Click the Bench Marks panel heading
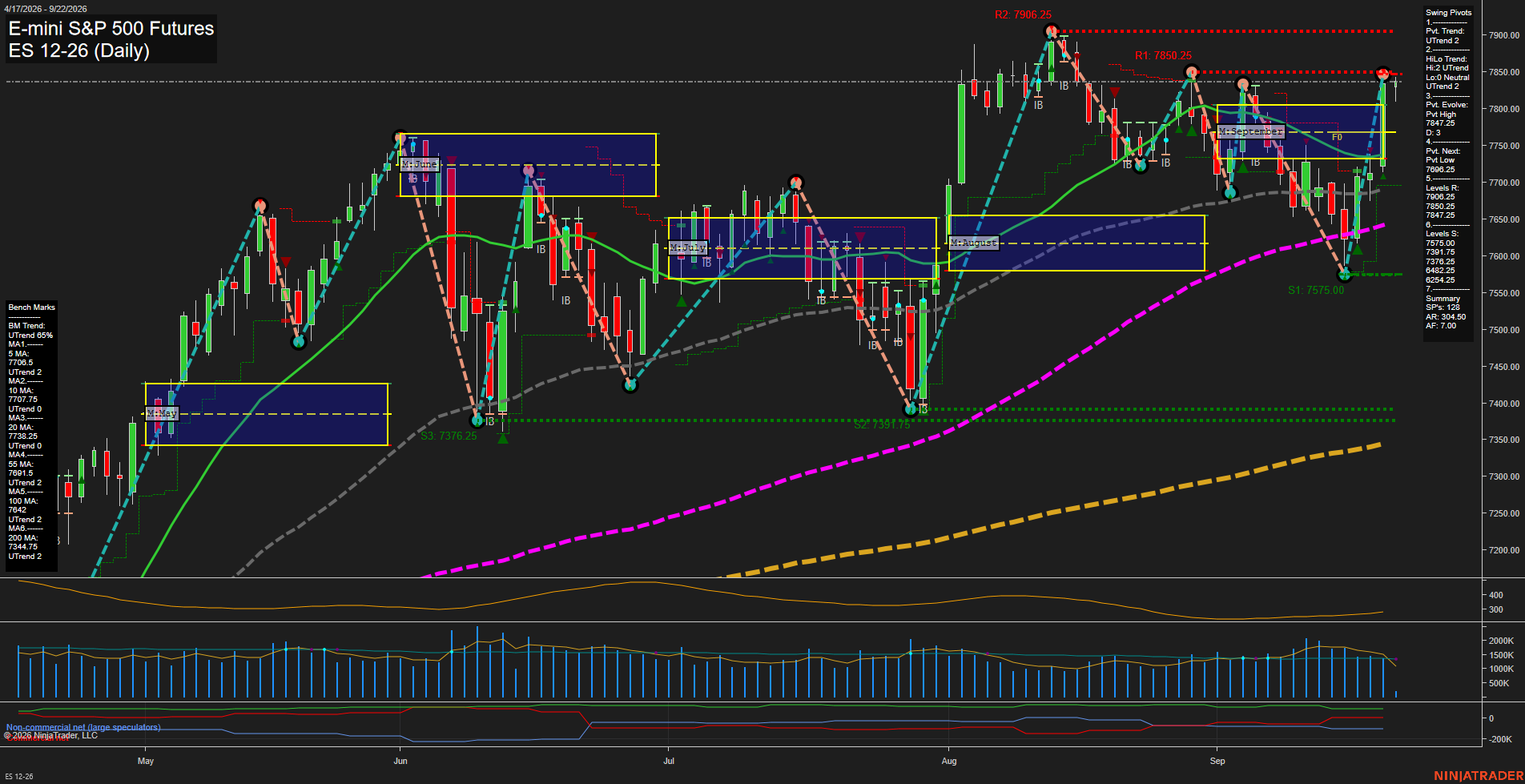Viewport: 1525px width, 784px height. [x=31, y=308]
